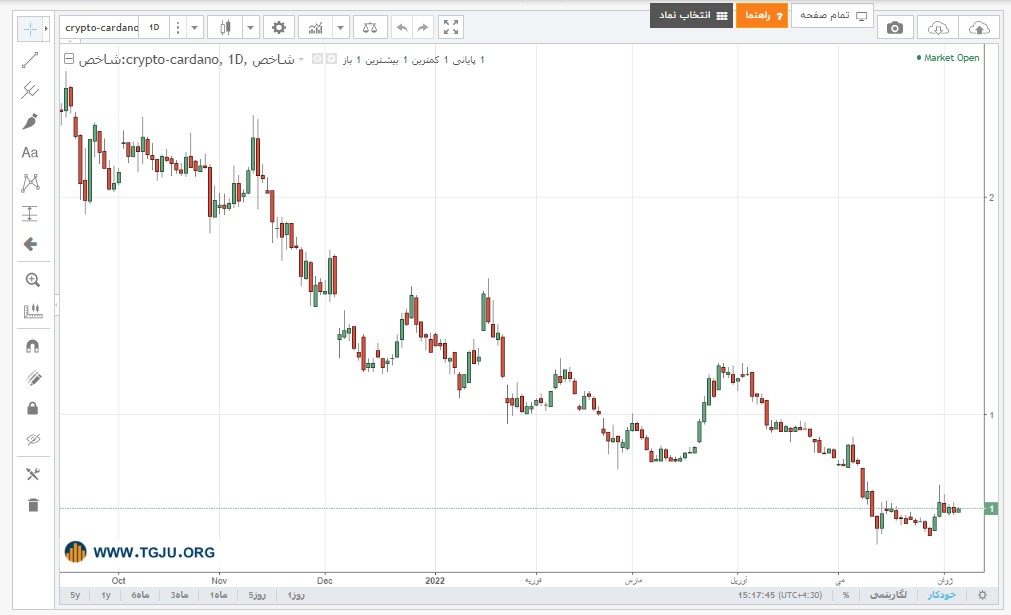
Task: Select the brush drawing tool
Action: click(x=30, y=121)
